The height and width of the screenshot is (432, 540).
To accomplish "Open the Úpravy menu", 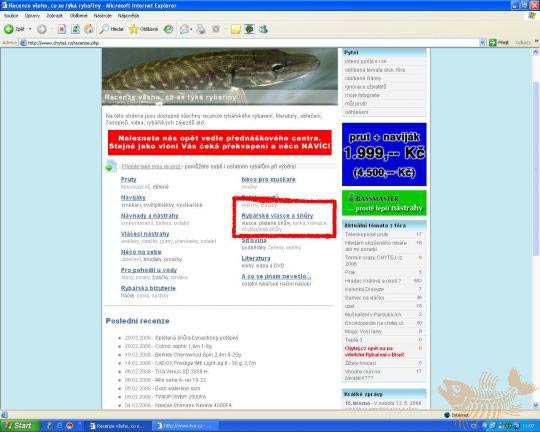I will click(x=32, y=16).
